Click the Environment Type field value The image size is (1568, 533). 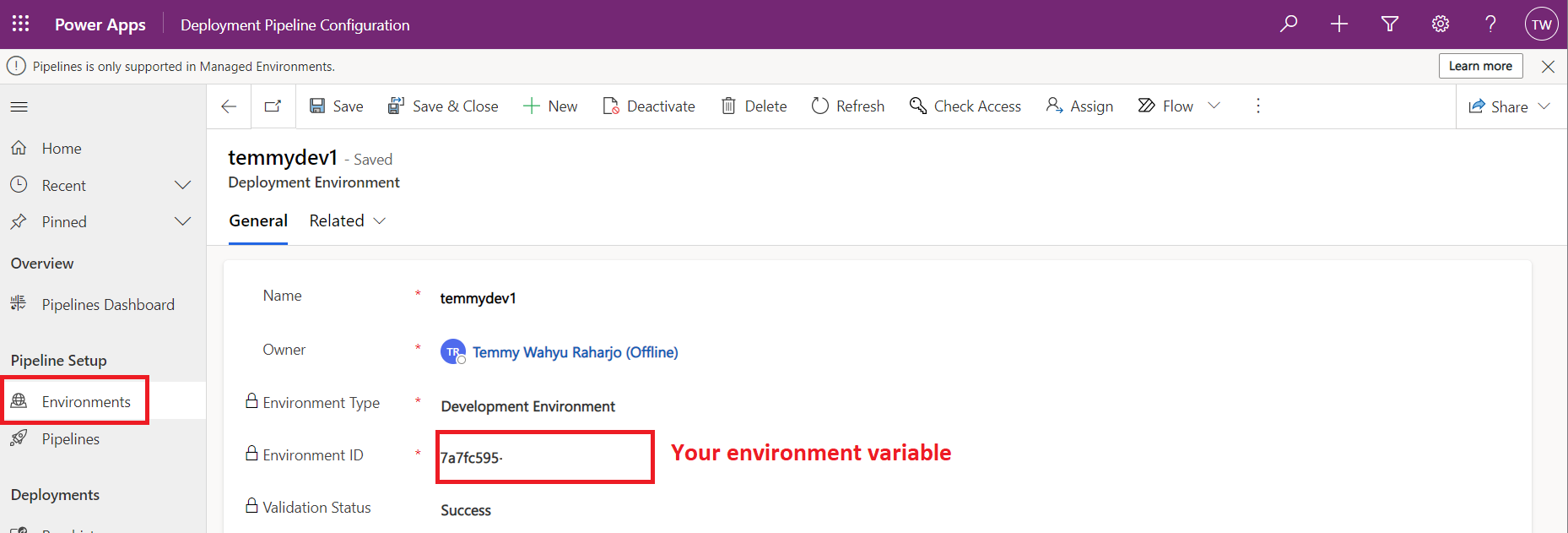point(527,406)
